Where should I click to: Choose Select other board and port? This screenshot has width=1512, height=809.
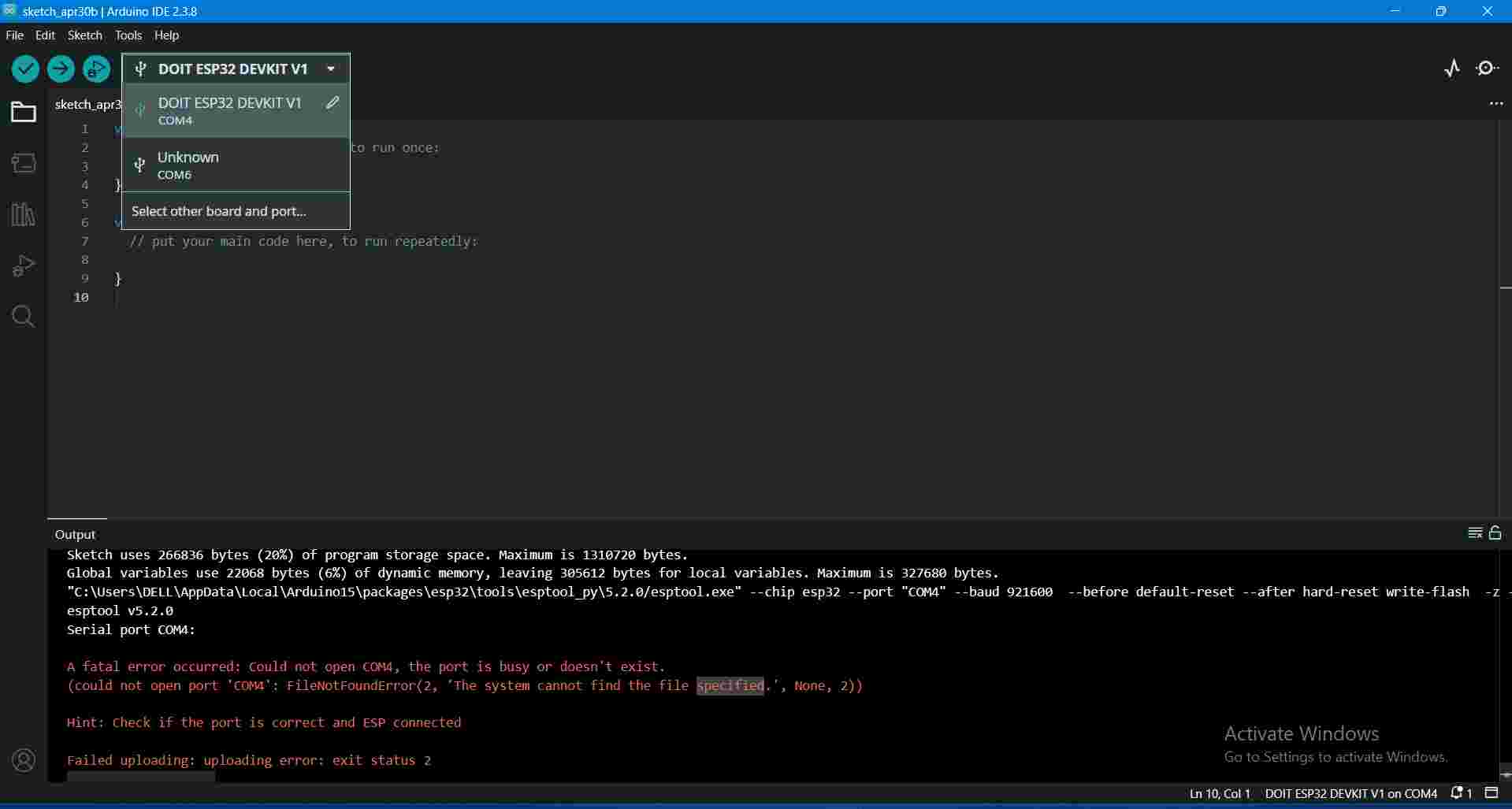click(236, 211)
